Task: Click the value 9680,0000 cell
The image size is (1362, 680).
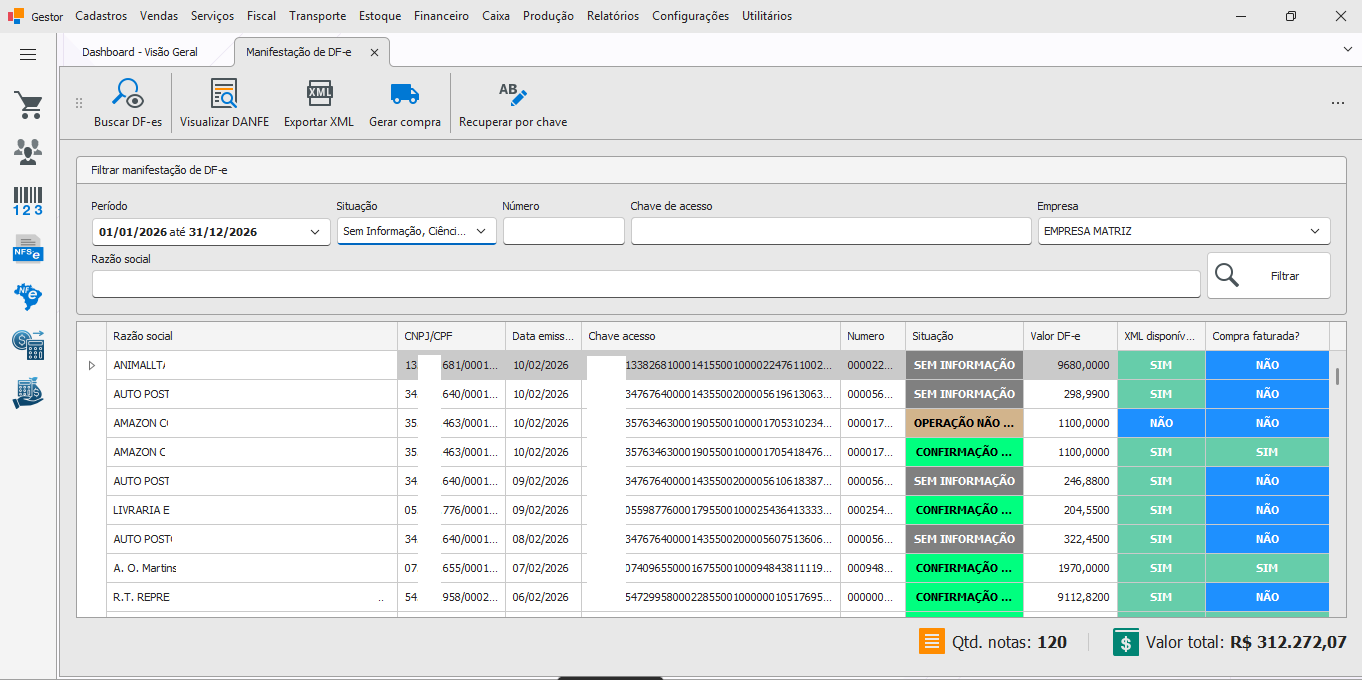Action: click(1069, 365)
